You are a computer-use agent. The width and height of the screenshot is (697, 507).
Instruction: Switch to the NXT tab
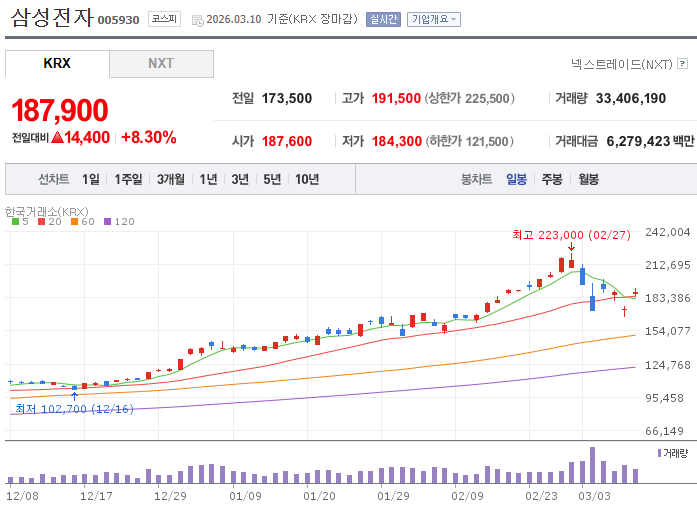tap(161, 64)
